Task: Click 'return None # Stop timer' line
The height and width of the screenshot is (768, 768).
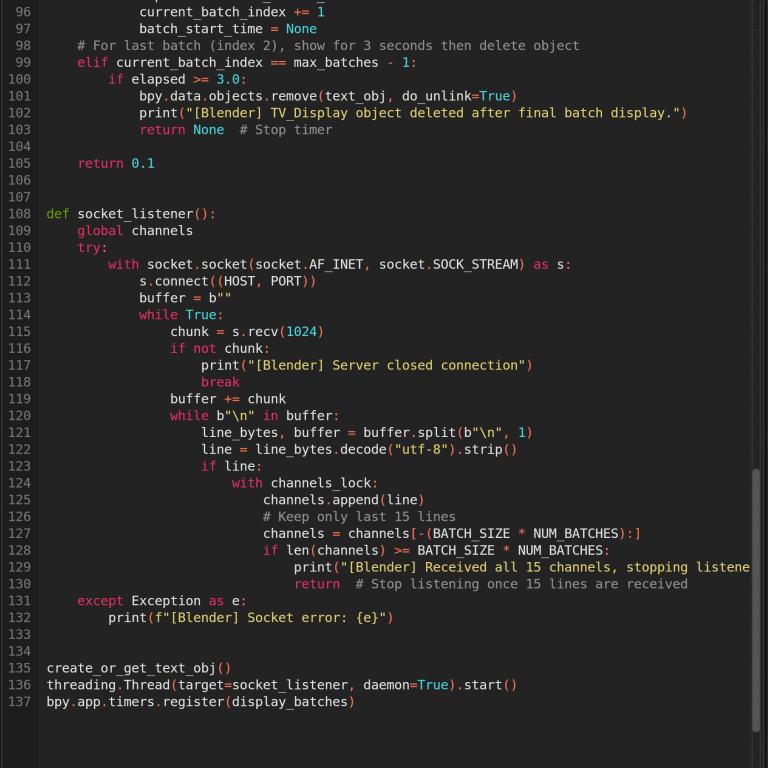Action: point(236,130)
